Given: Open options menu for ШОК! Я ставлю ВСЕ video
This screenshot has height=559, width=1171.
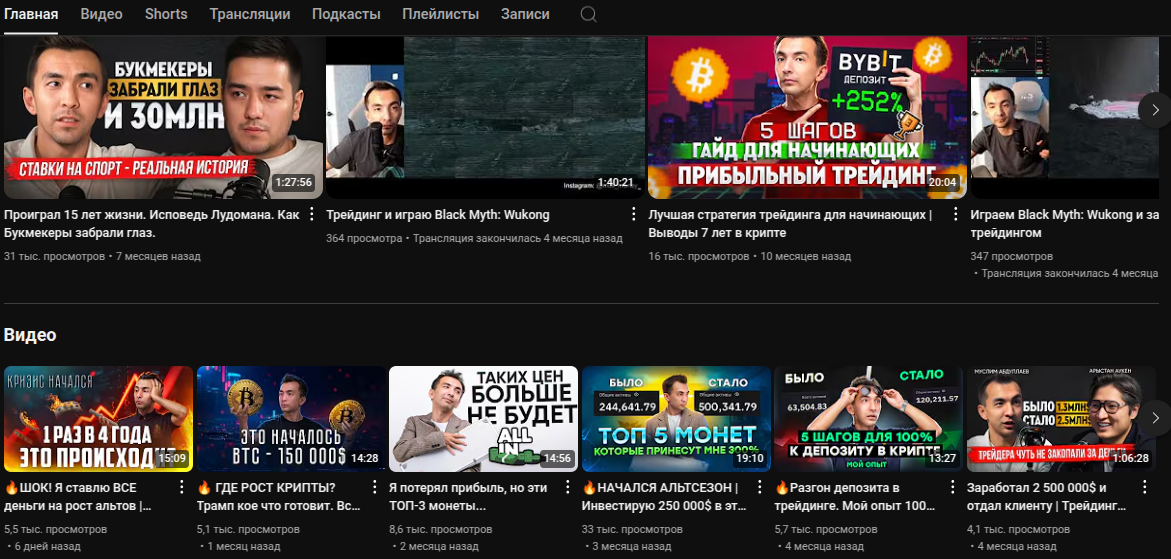Looking at the screenshot, I should point(181,488).
